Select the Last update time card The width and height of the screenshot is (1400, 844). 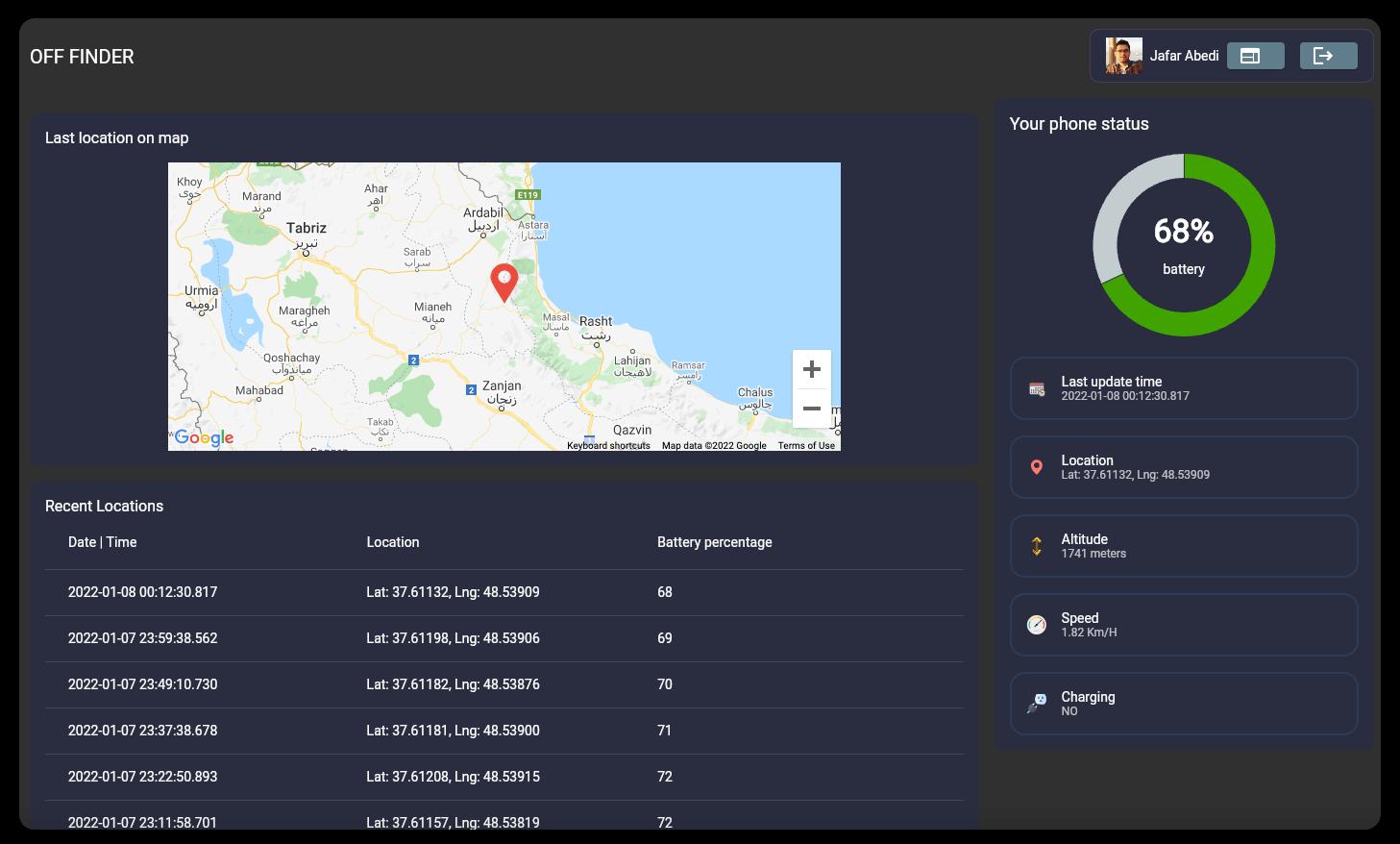(1184, 388)
